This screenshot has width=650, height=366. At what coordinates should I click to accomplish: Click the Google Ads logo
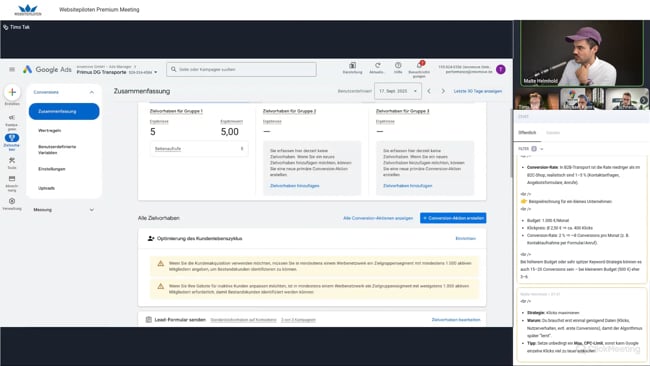(x=47, y=70)
